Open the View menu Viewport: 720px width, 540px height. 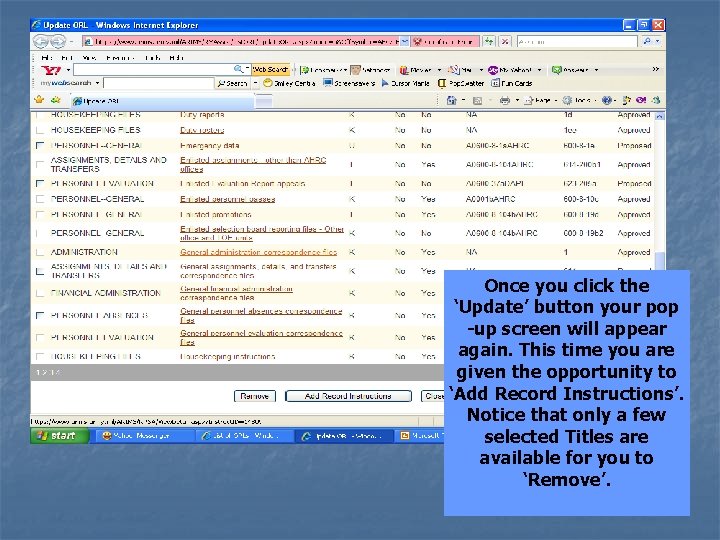[x=89, y=57]
